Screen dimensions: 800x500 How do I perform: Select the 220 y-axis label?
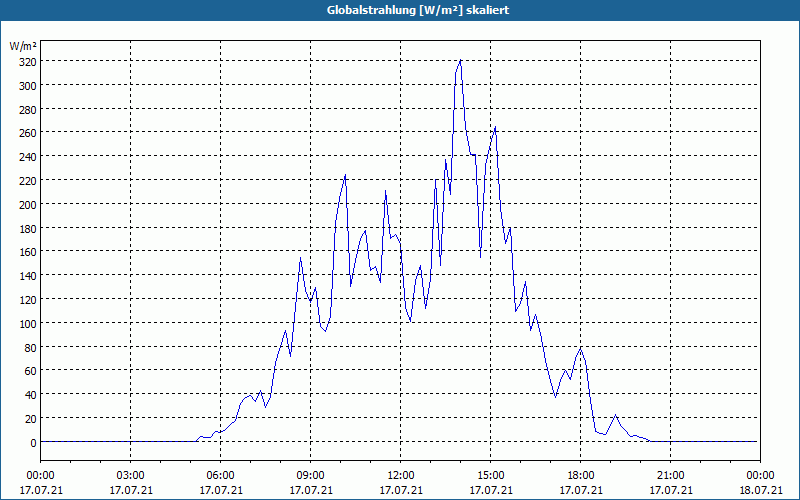[x=28, y=181]
